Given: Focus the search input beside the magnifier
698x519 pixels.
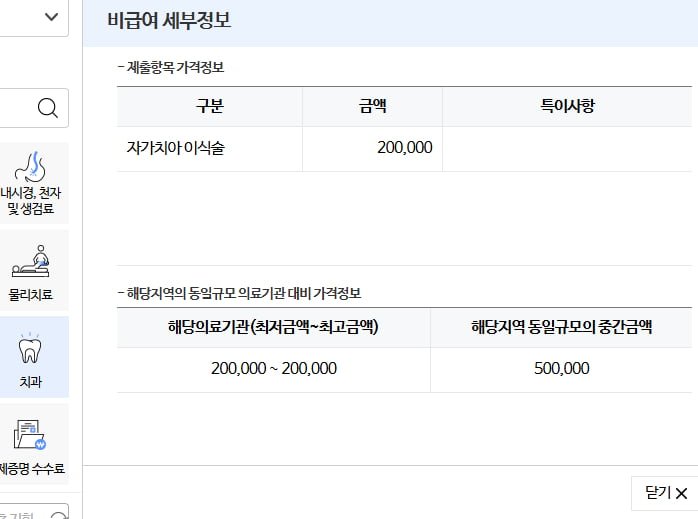Looking at the screenshot, I should coord(18,108).
